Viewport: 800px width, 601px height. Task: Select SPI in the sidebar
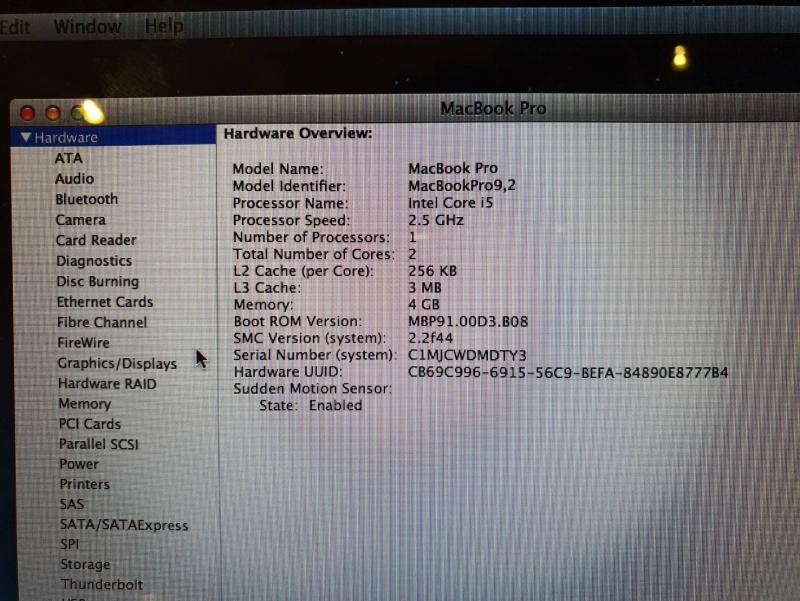pos(70,544)
